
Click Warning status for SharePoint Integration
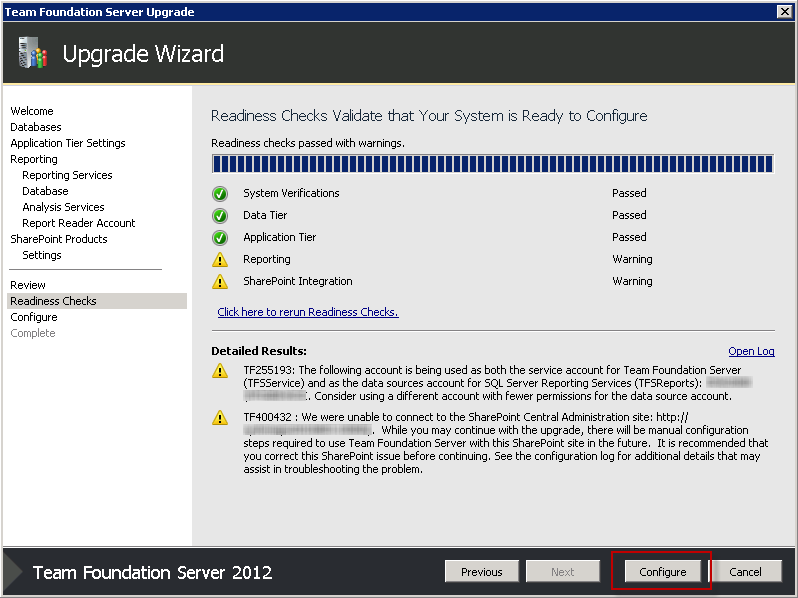(x=632, y=281)
